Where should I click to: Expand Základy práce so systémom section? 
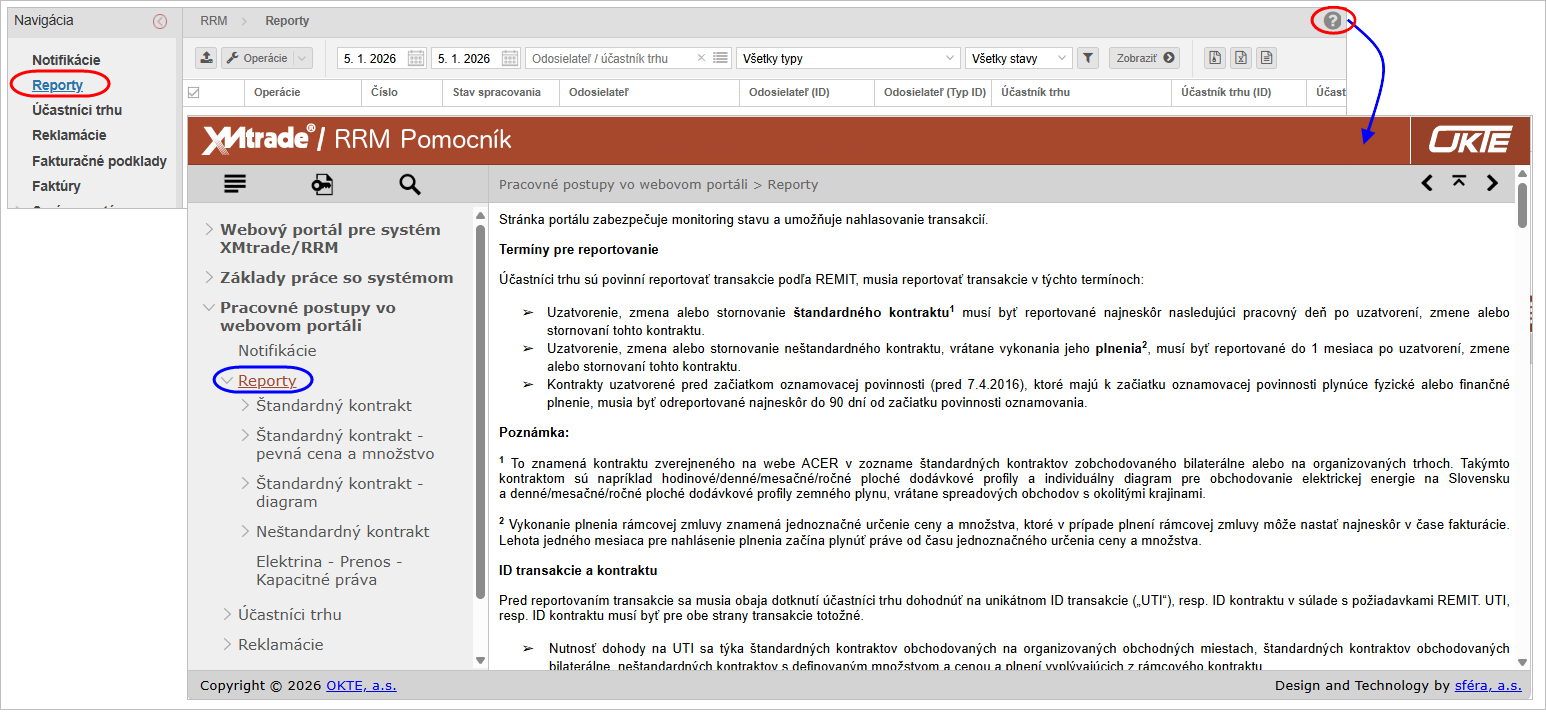tap(208, 278)
